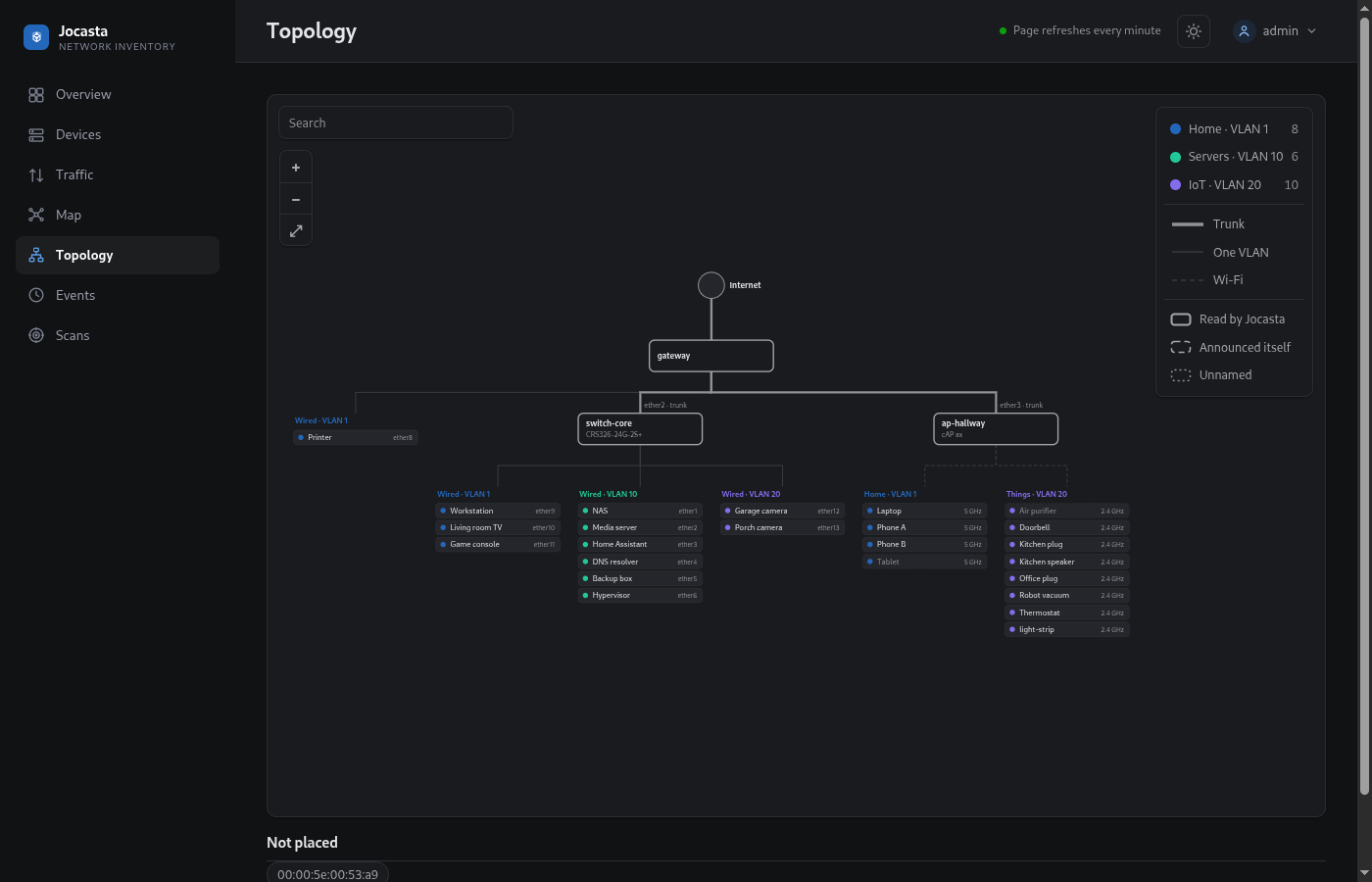The height and width of the screenshot is (882, 1372).
Task: Select the ap-hallway node
Action: pyautogui.click(x=996, y=429)
